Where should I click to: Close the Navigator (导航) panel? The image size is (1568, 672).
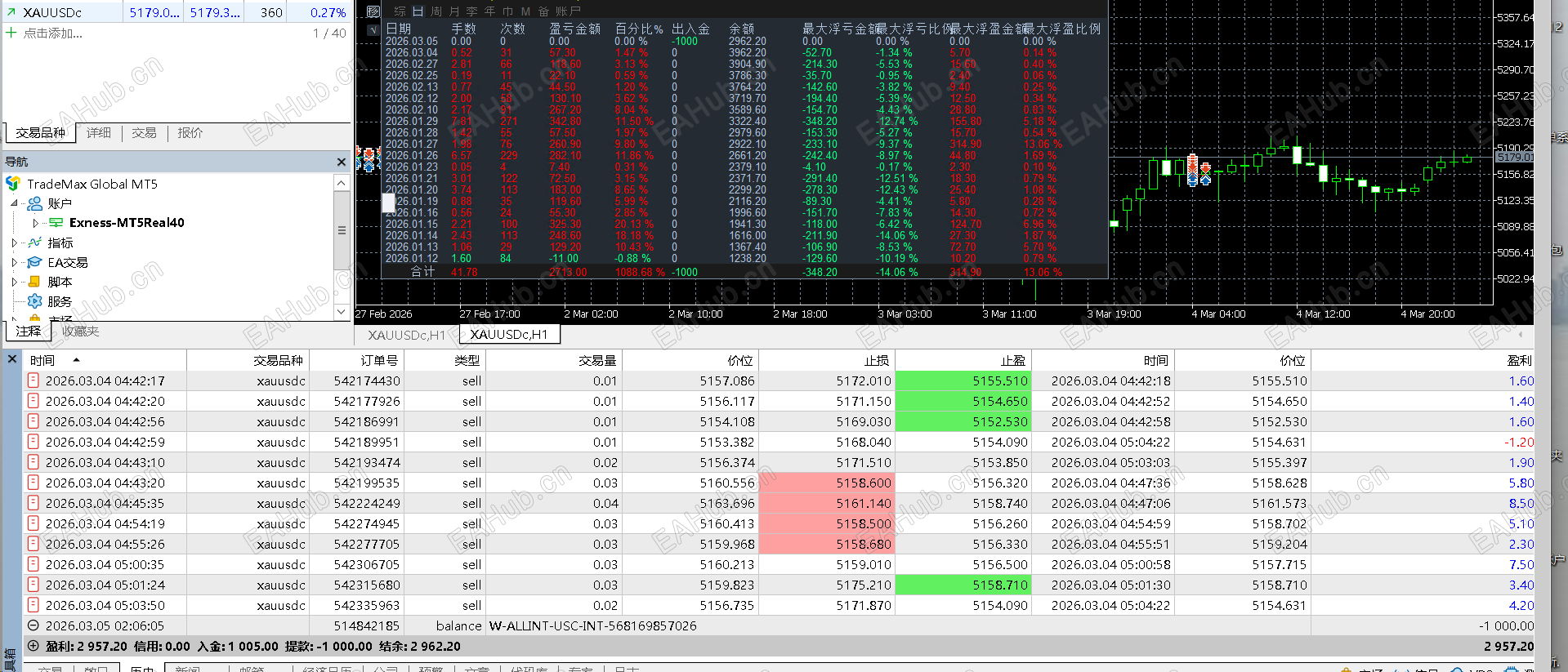pos(342,162)
